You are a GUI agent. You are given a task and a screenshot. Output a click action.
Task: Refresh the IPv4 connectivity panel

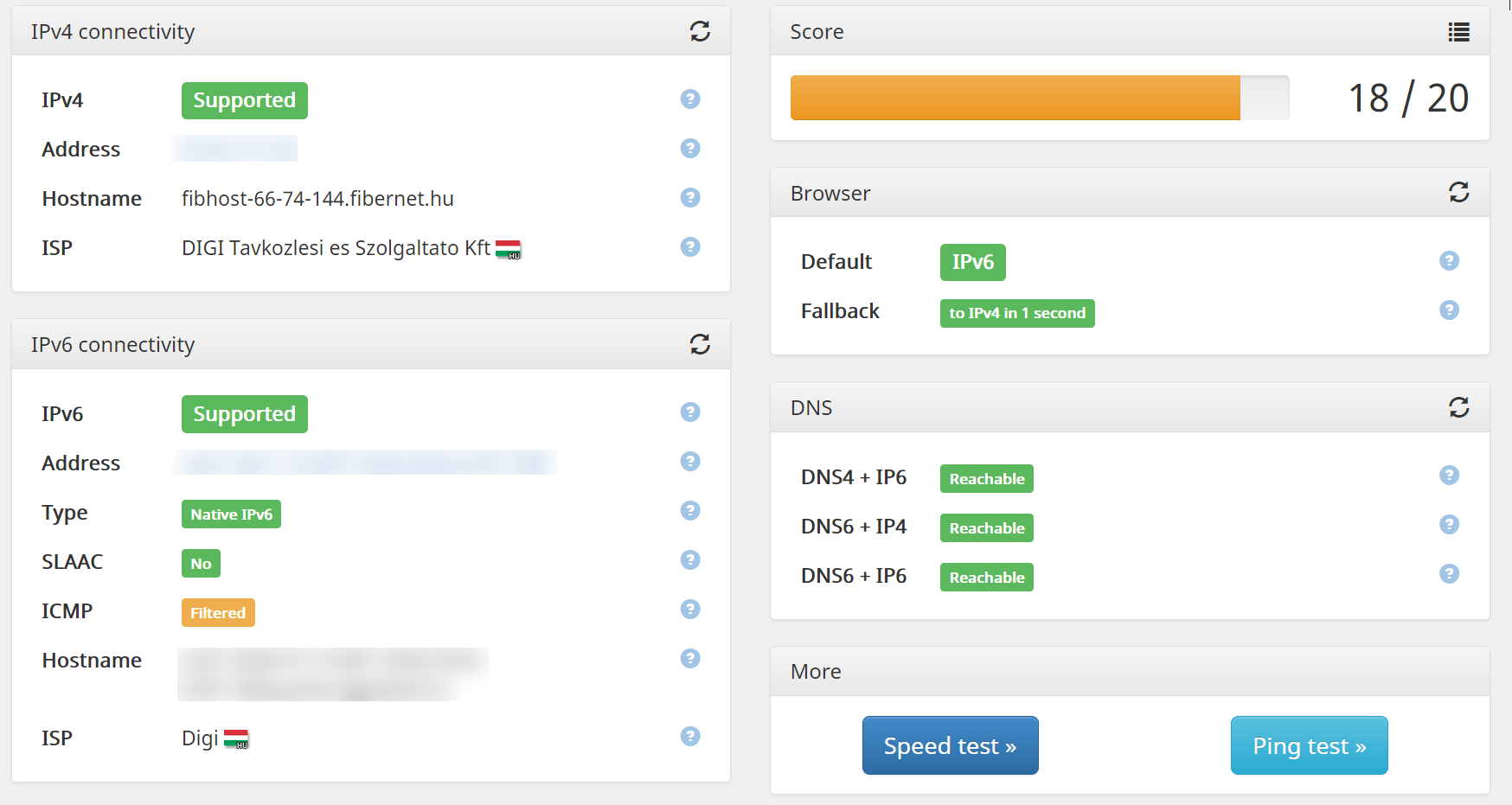point(700,31)
